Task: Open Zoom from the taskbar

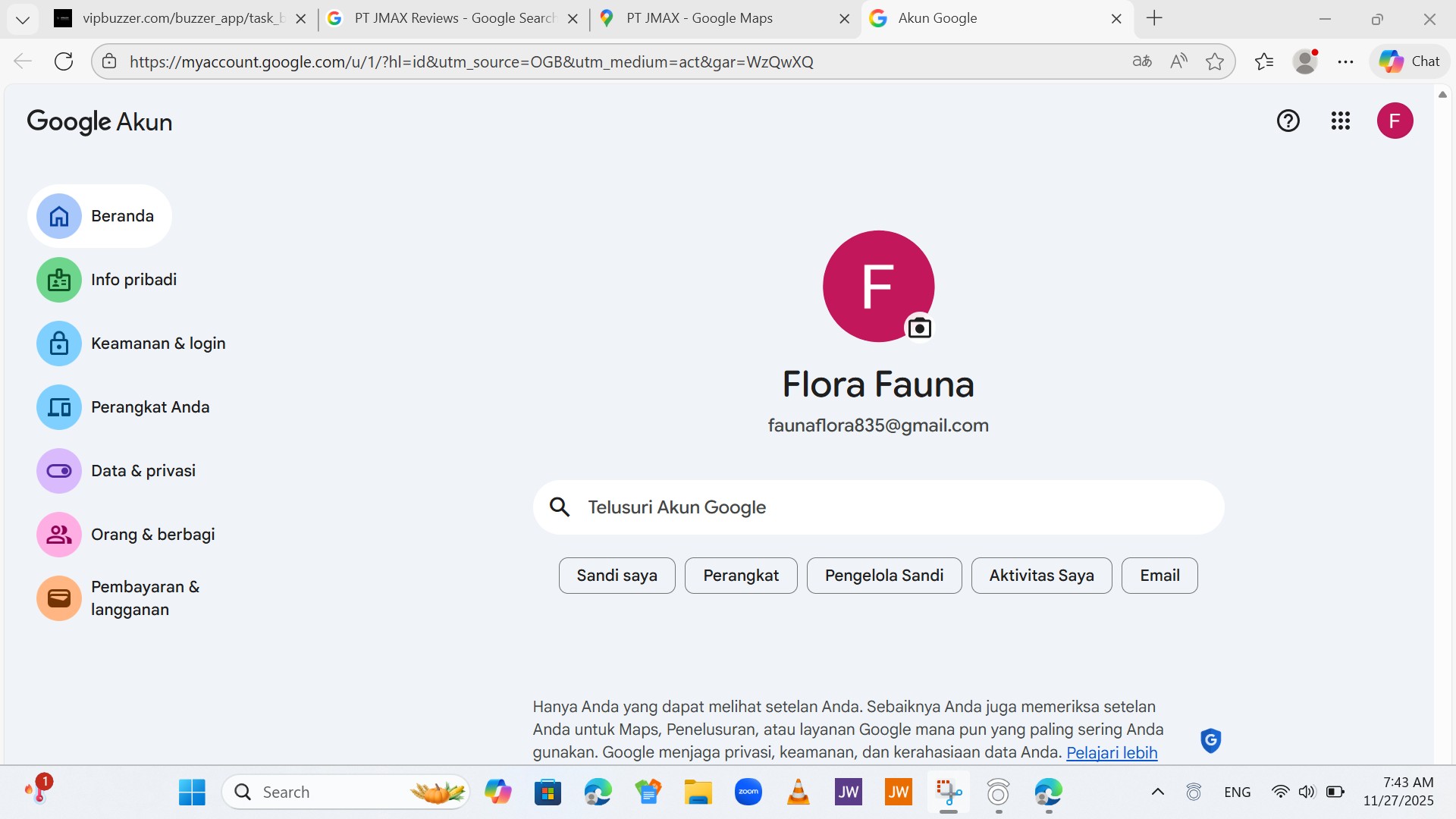Action: pos(748,792)
